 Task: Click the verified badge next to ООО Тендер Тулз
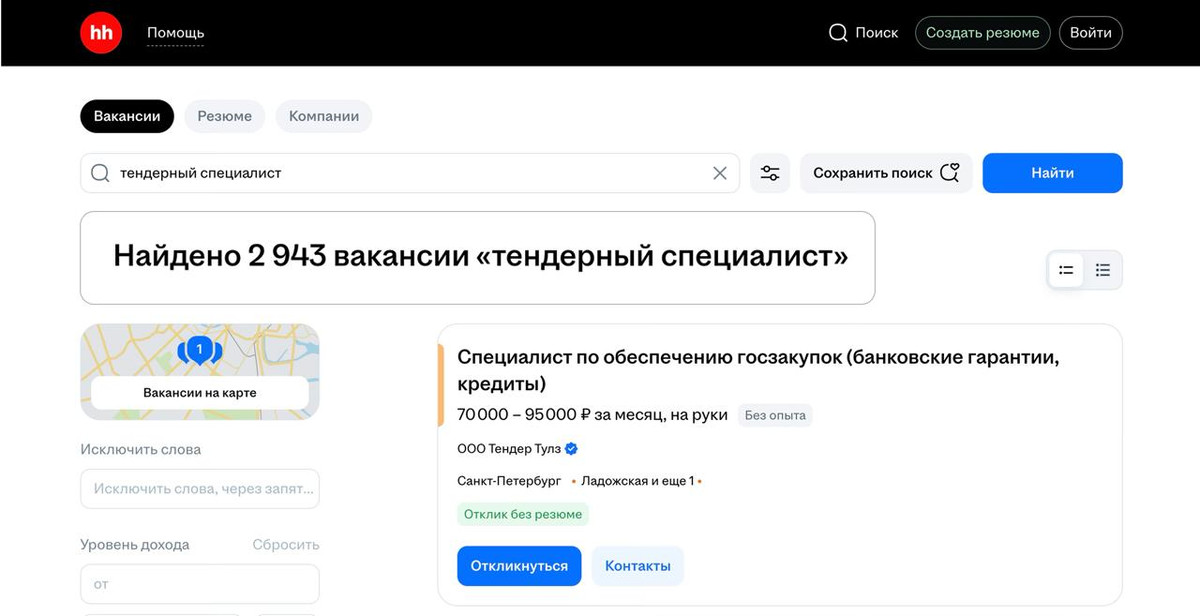[571, 449]
